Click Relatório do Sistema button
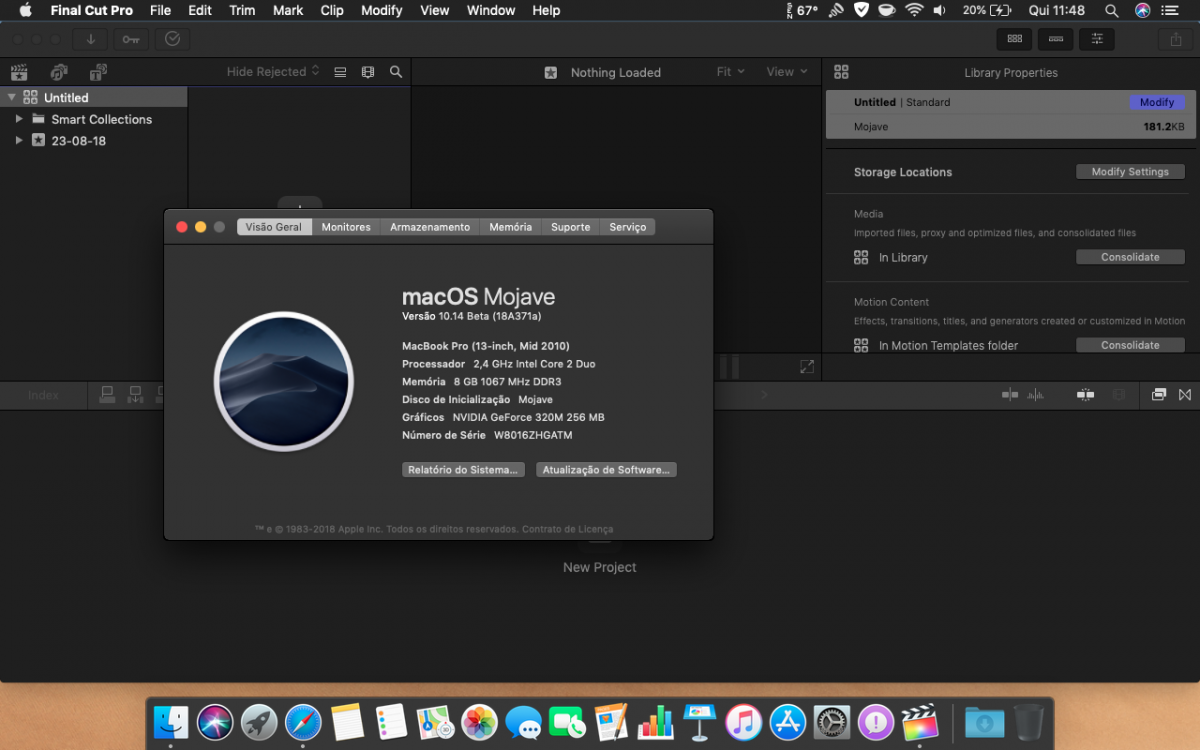Viewport: 1200px width, 750px height. tap(463, 470)
